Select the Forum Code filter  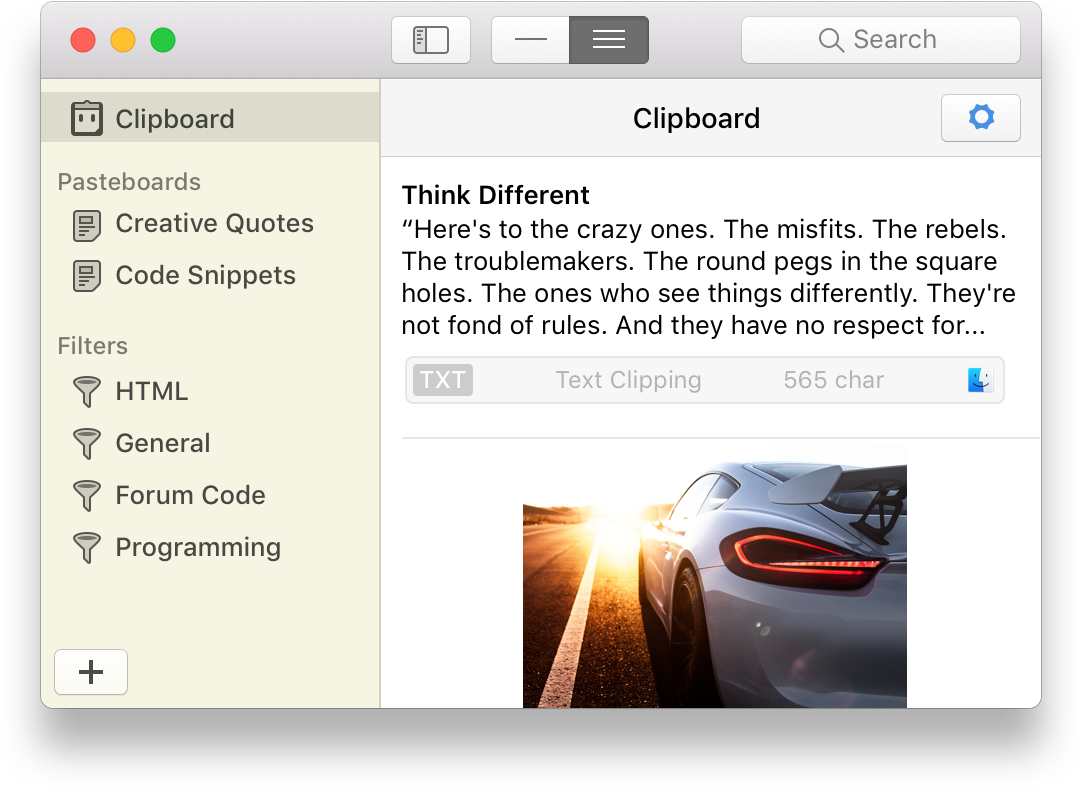click(190, 495)
